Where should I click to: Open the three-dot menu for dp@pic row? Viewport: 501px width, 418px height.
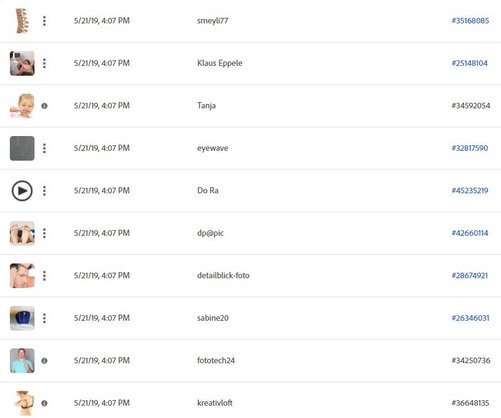click(44, 233)
